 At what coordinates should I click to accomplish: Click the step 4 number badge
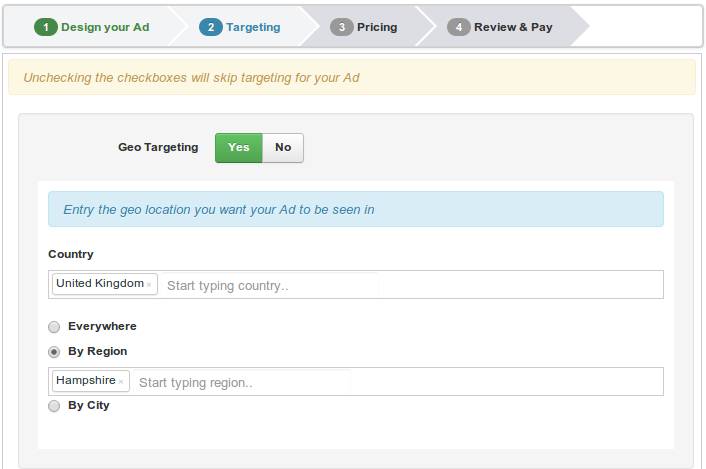click(x=459, y=27)
